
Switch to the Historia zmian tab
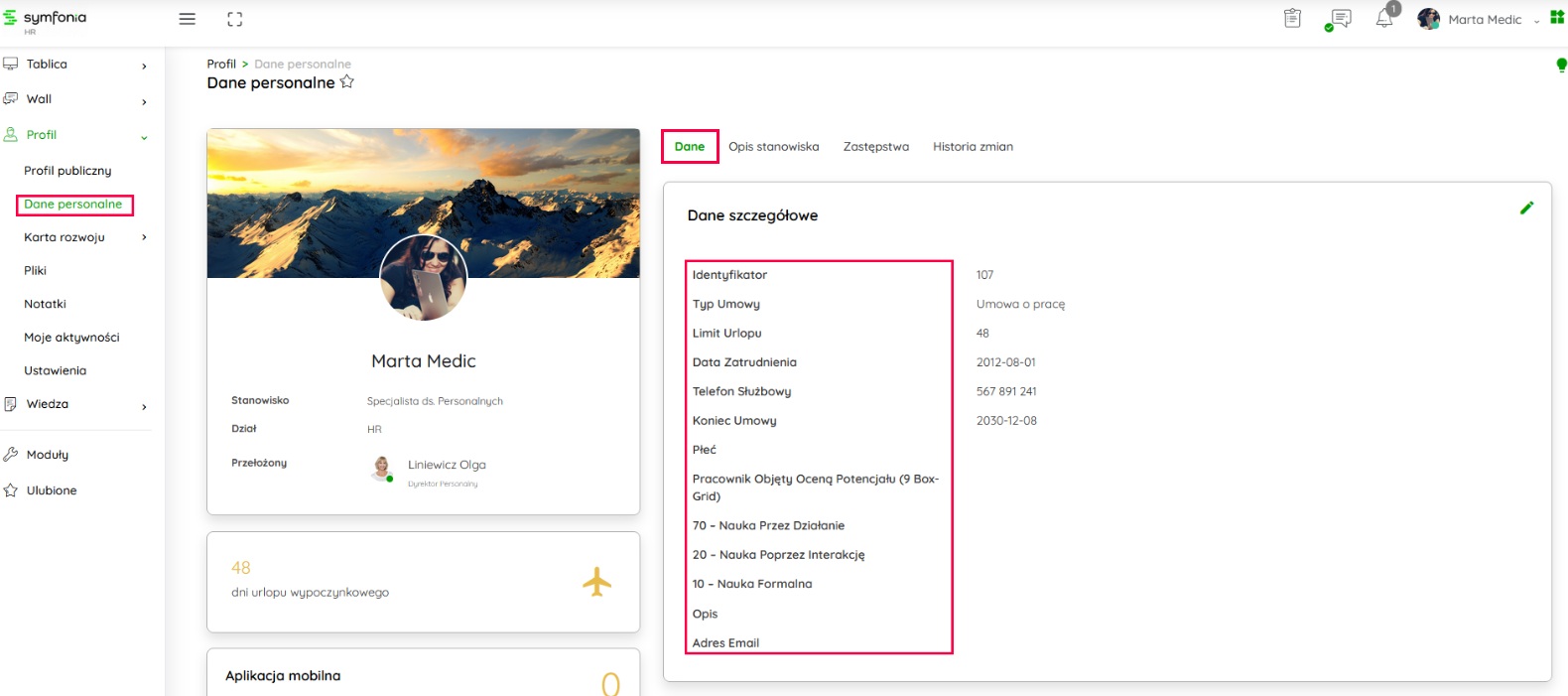(x=973, y=147)
